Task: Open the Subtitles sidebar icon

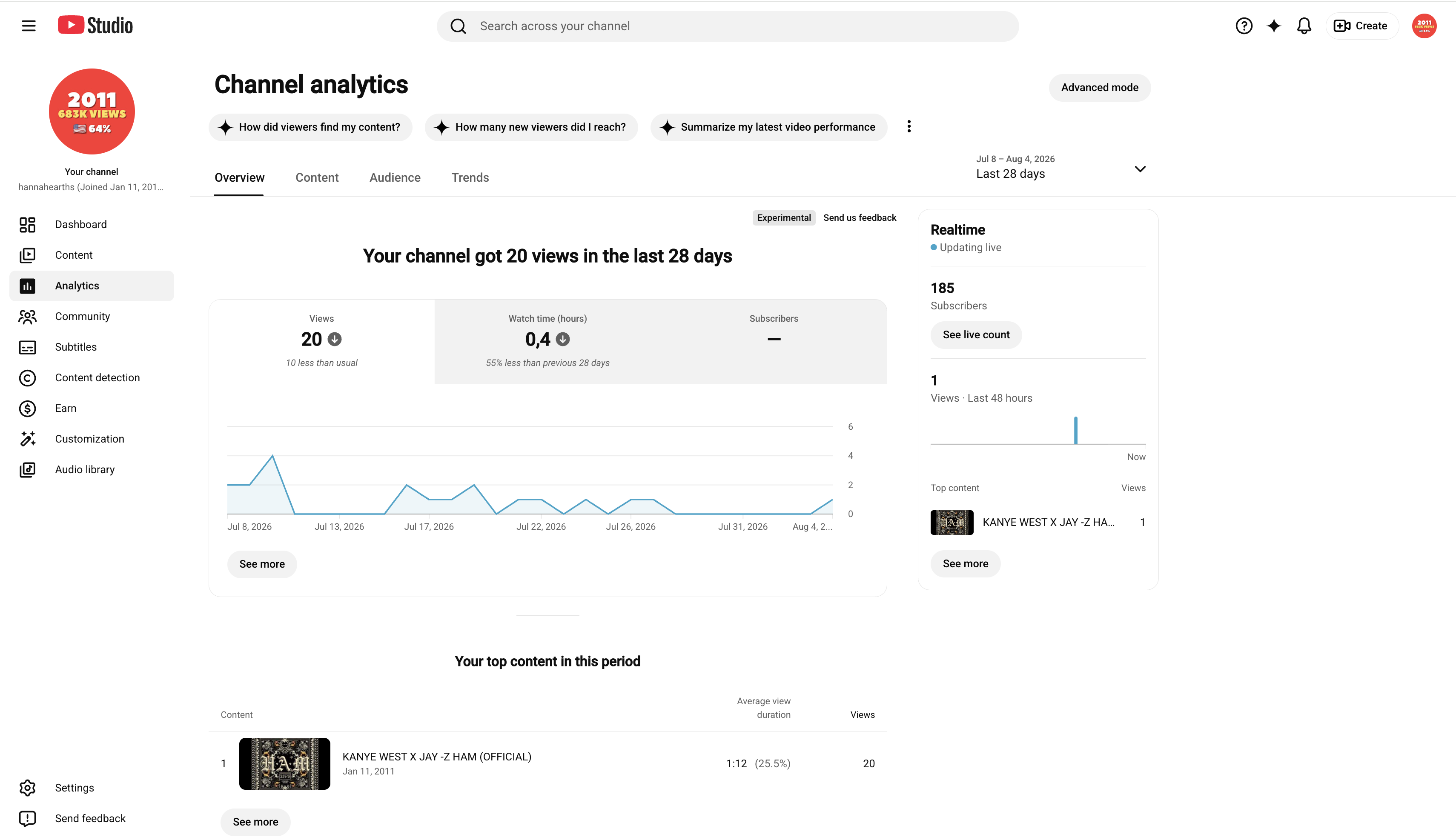Action: pos(27,347)
